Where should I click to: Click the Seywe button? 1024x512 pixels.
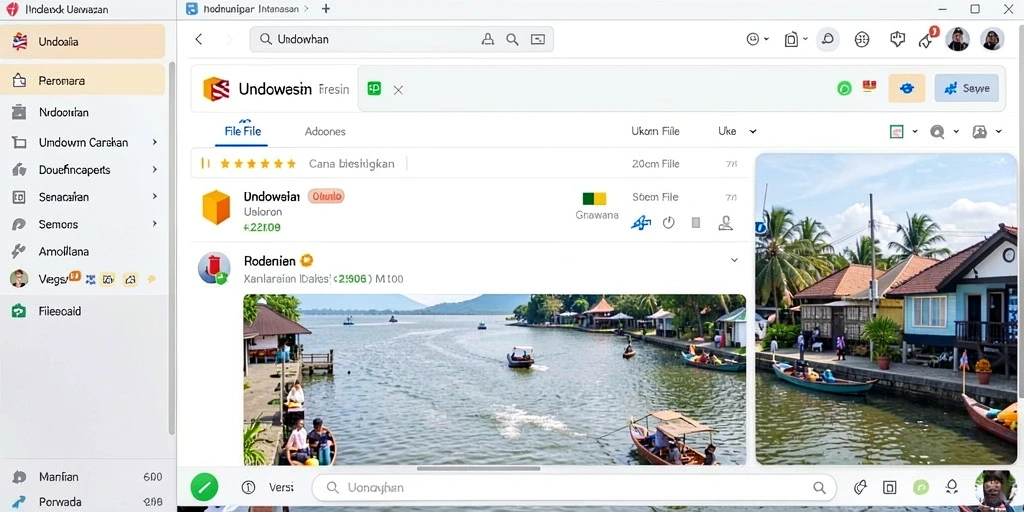(x=967, y=88)
